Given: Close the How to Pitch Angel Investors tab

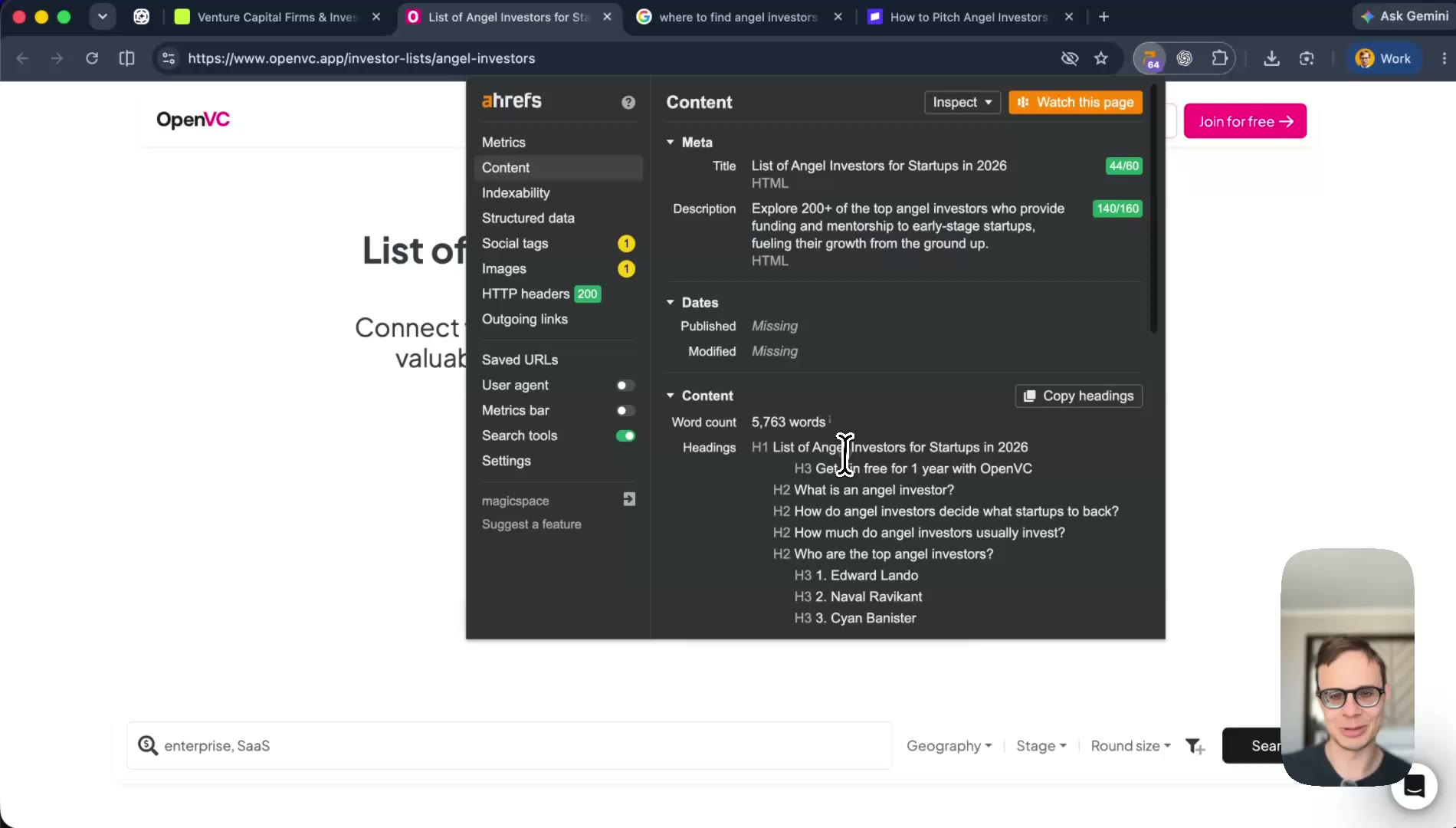Looking at the screenshot, I should [1069, 17].
